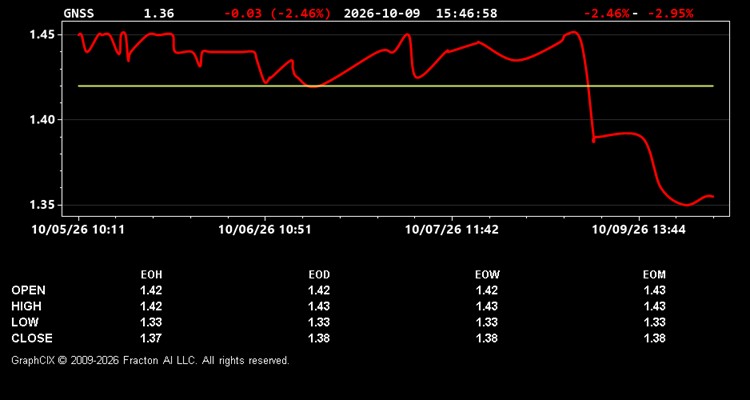
Task: Click the 1.40 y-axis label
Action: point(42,120)
